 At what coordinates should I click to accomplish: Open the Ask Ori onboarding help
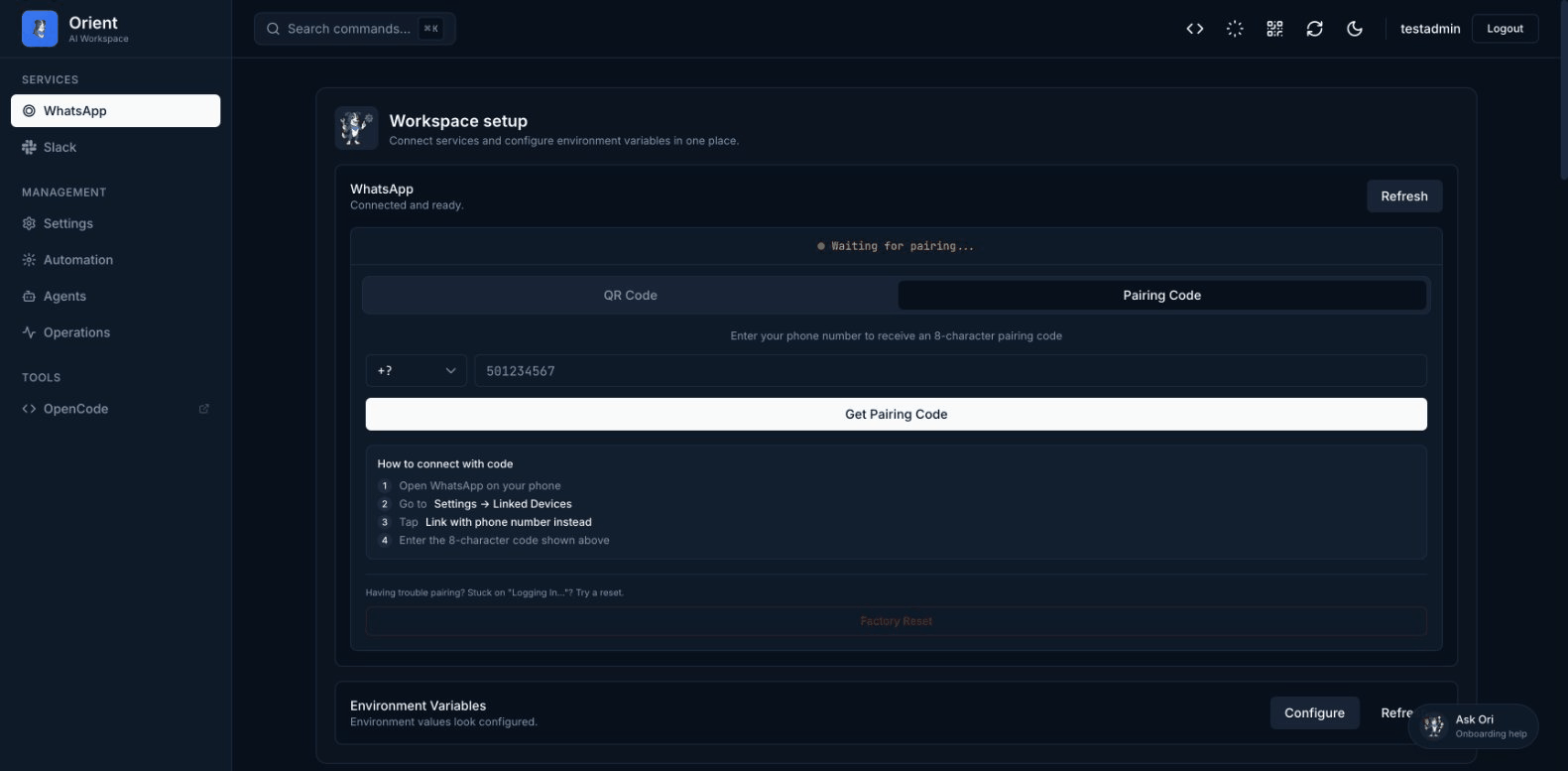point(1474,726)
